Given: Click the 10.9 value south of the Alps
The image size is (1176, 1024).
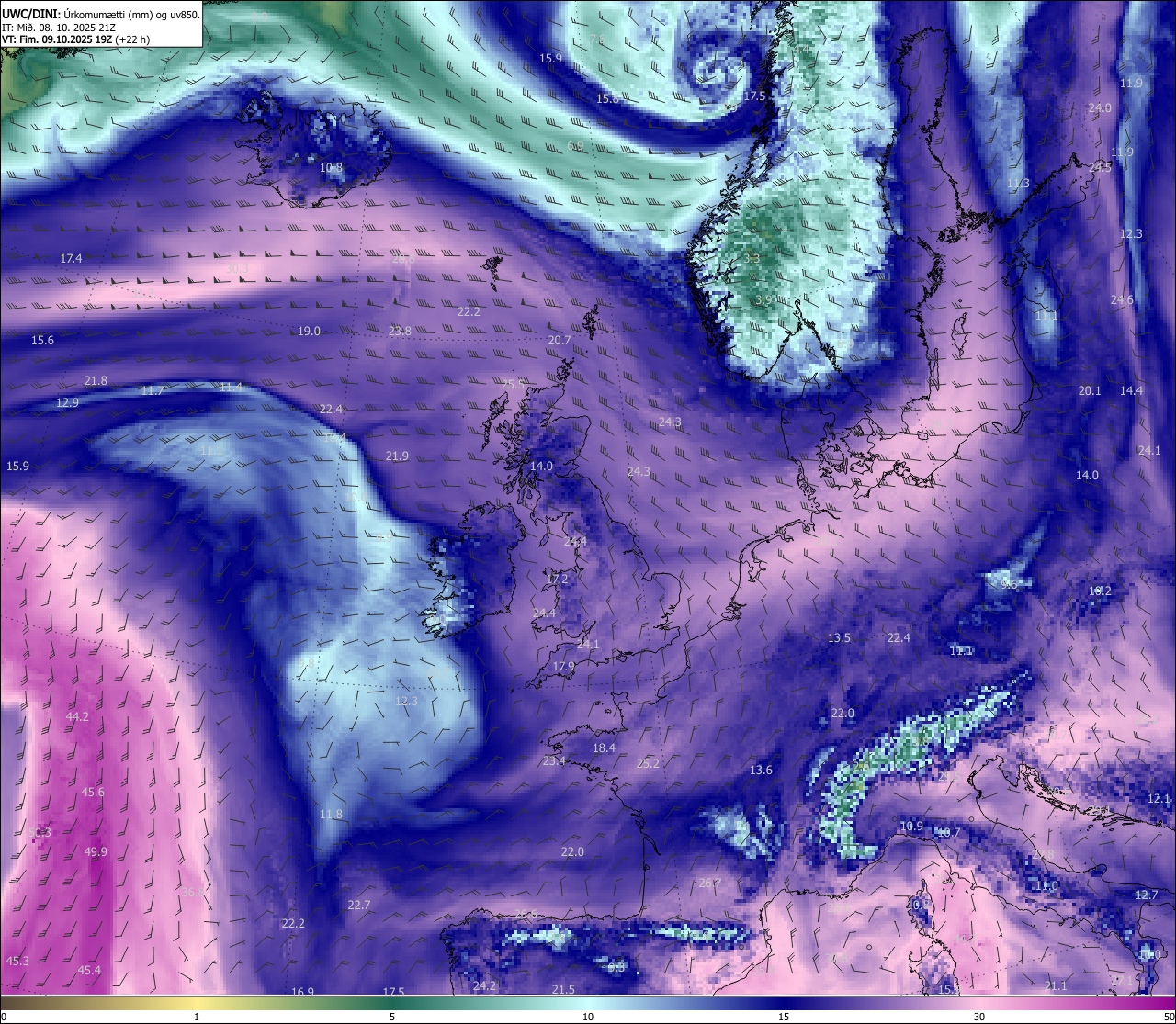Looking at the screenshot, I should pos(910,827).
